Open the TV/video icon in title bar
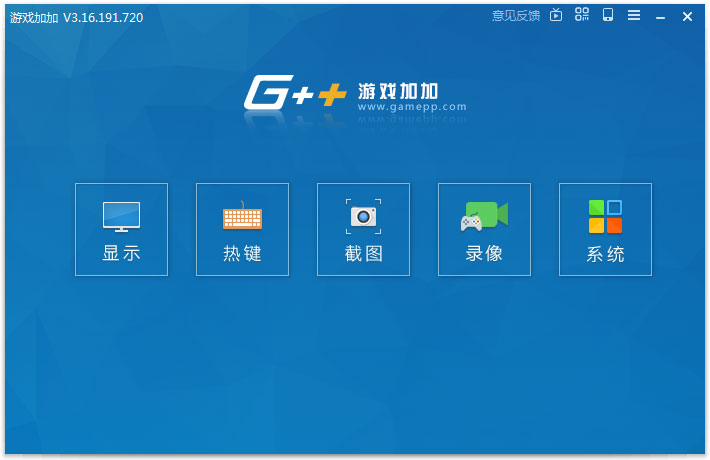Viewport: 710px width, 460px height. [x=556, y=15]
